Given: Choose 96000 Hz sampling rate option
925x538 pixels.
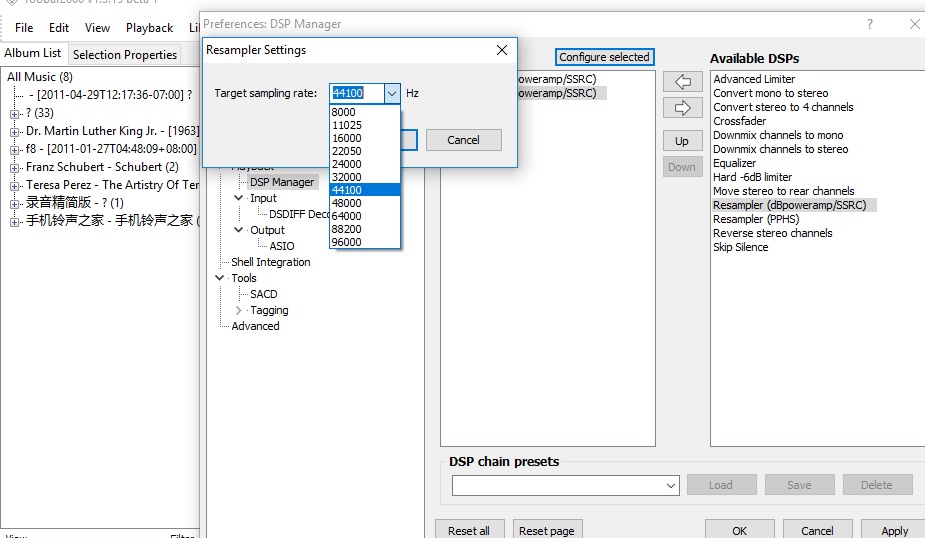Looking at the screenshot, I should pos(346,242).
